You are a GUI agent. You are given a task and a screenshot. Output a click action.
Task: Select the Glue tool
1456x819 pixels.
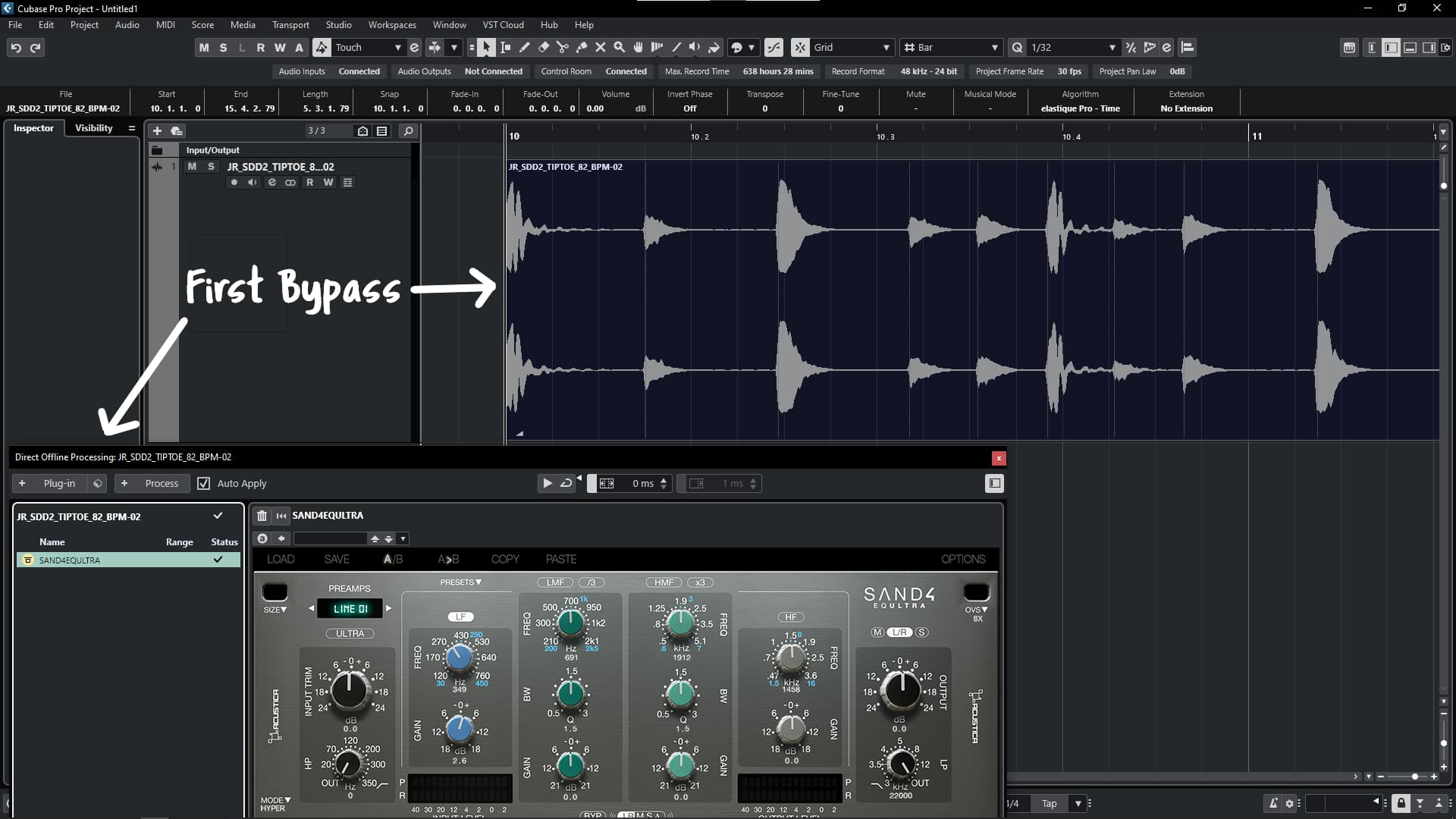(x=582, y=47)
